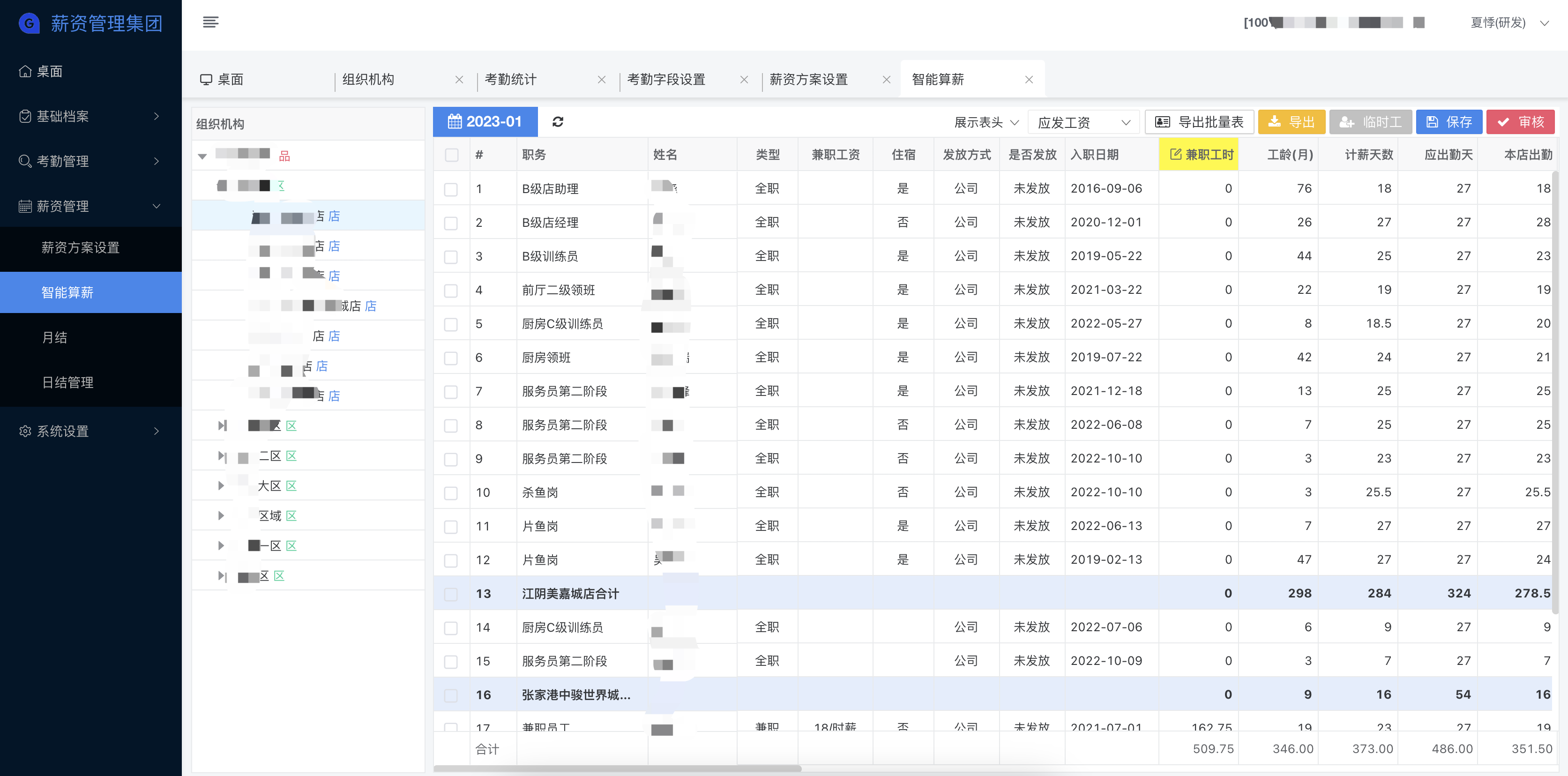Switch to the 薪资方案设置 tab

808,80
